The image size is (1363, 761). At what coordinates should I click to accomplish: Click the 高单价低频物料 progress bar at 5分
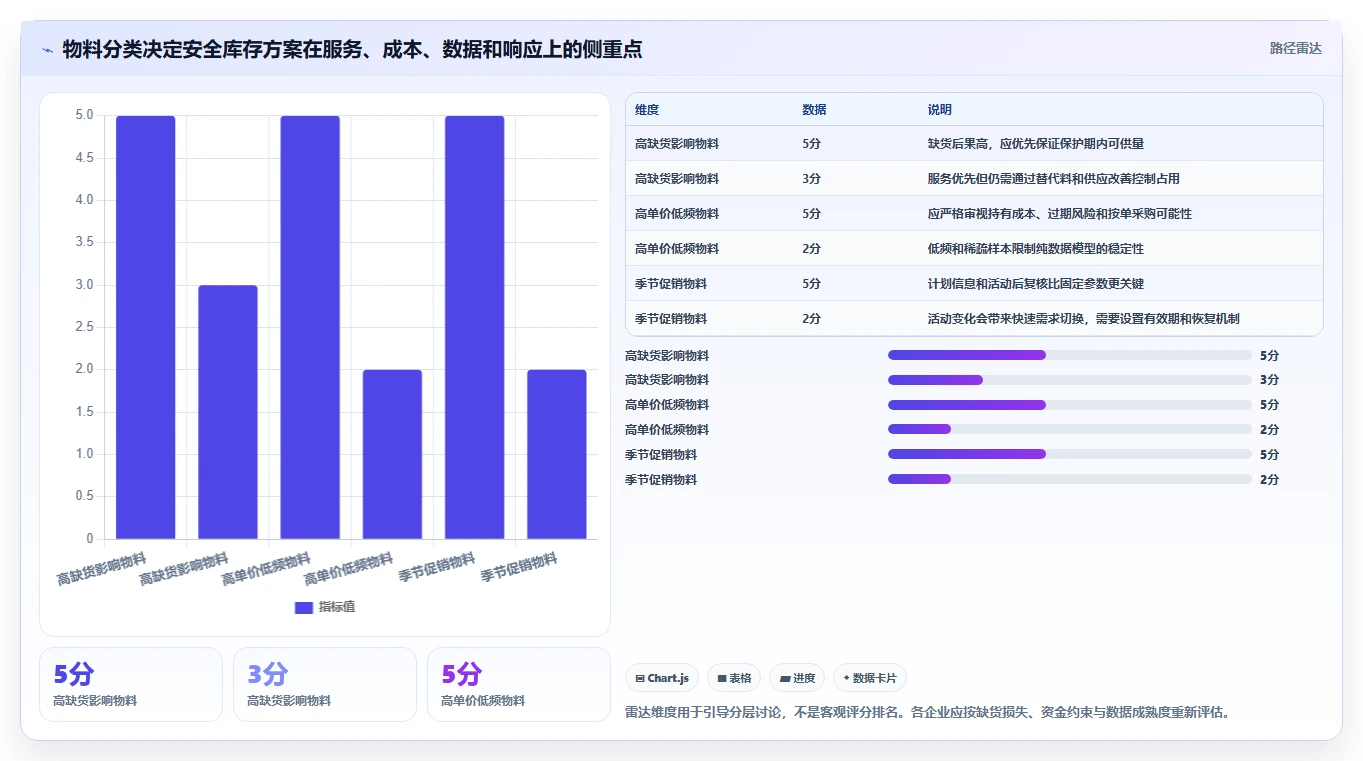coord(1070,405)
